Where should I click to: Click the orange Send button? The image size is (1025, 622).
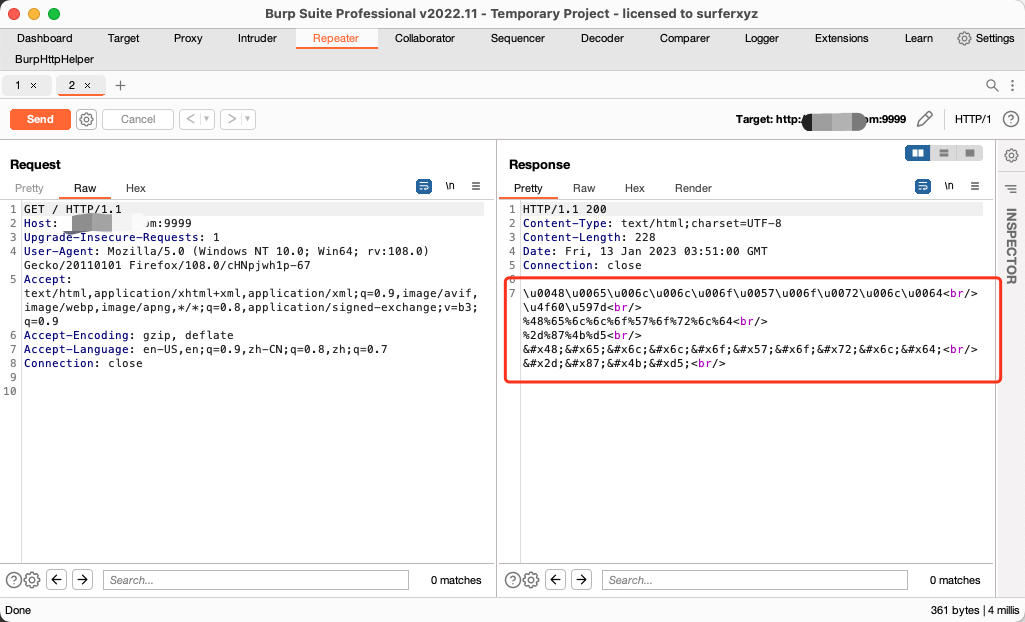40,120
